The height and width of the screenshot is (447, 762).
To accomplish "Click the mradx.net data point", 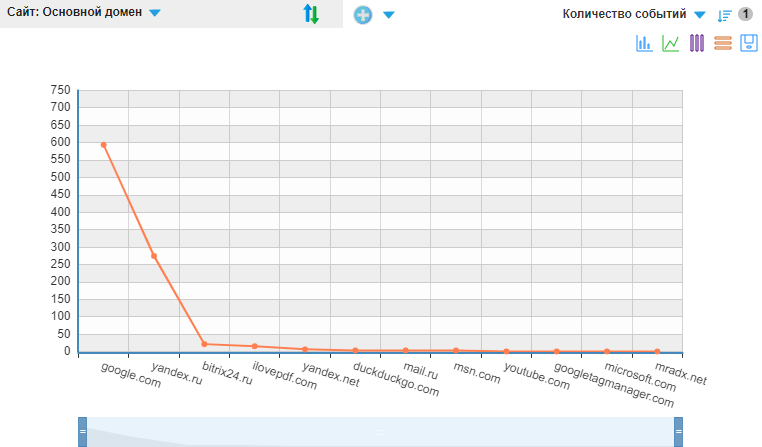I will click(657, 351).
